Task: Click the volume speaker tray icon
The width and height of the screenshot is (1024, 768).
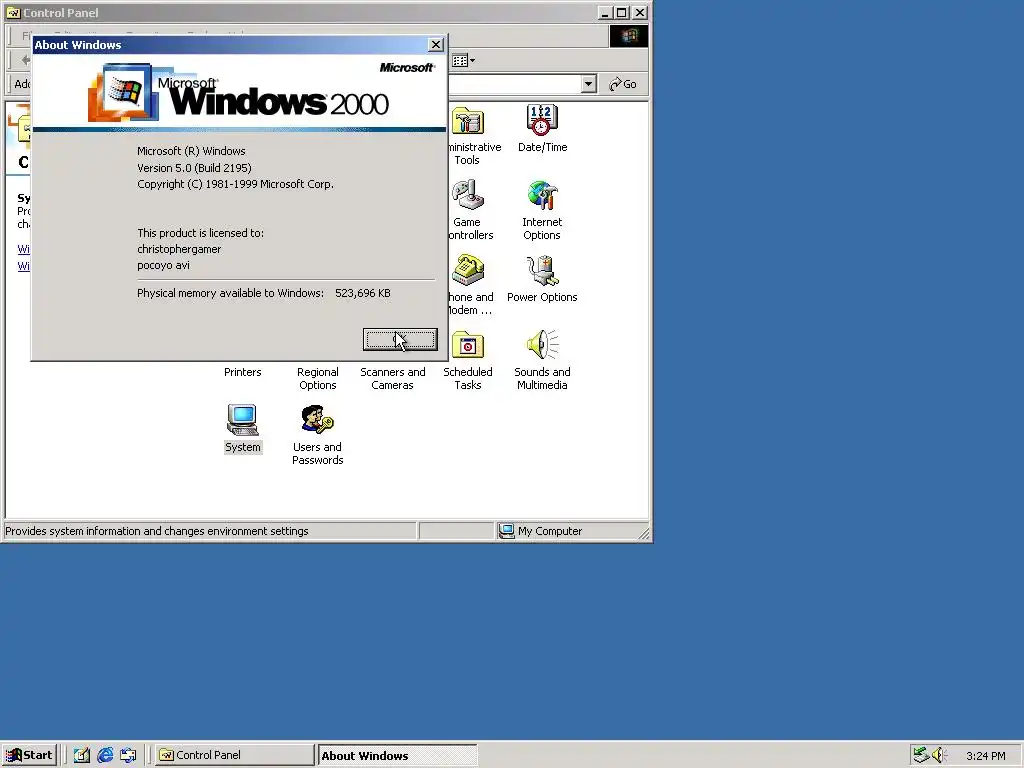Action: (938, 755)
